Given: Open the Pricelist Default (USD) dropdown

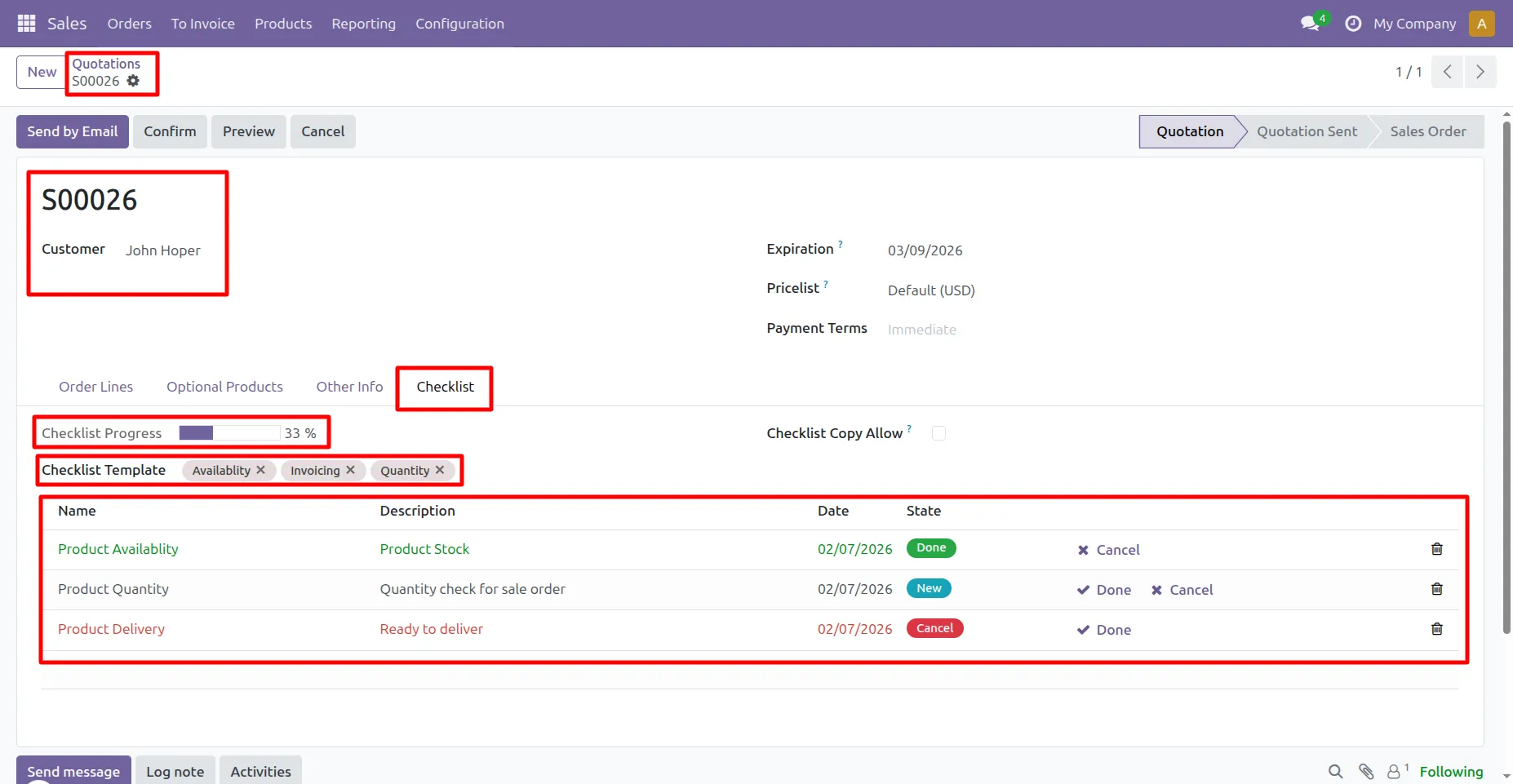Looking at the screenshot, I should (931, 290).
